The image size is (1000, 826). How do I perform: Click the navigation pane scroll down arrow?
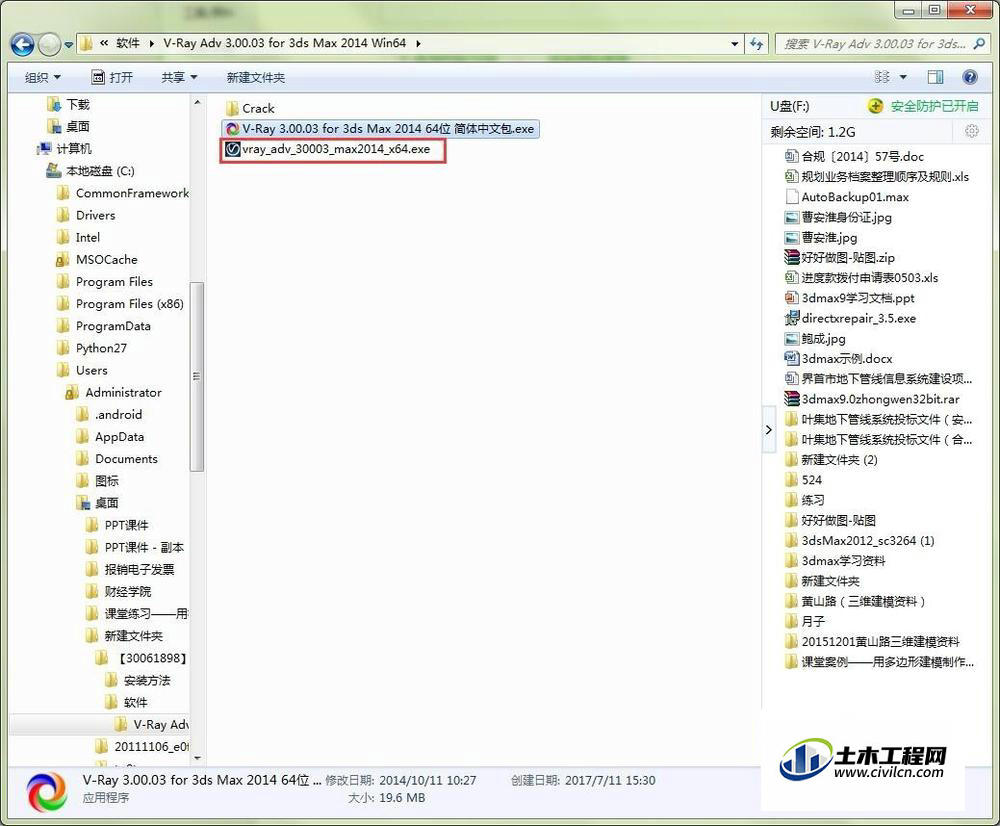pos(197,758)
